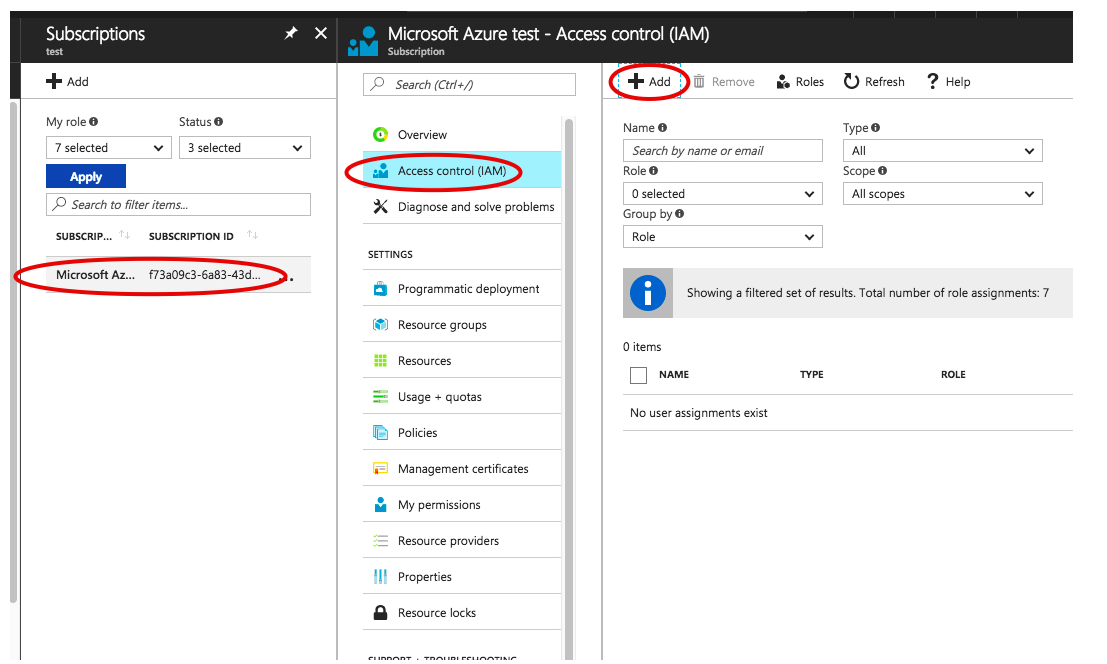Close the Subscriptions blade
This screenshot has height=664, width=1107.
[321, 33]
